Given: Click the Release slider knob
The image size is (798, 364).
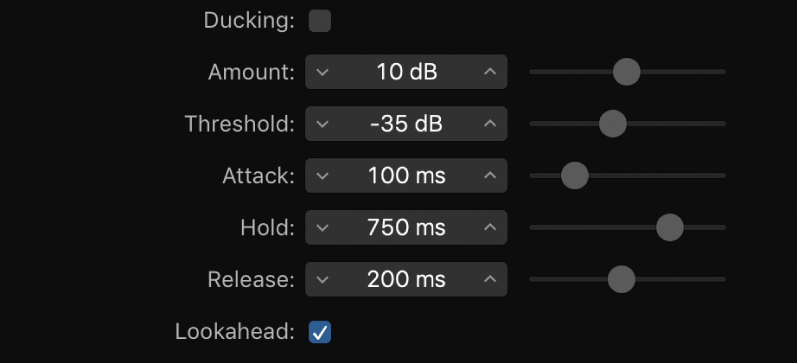Looking at the screenshot, I should (621, 279).
